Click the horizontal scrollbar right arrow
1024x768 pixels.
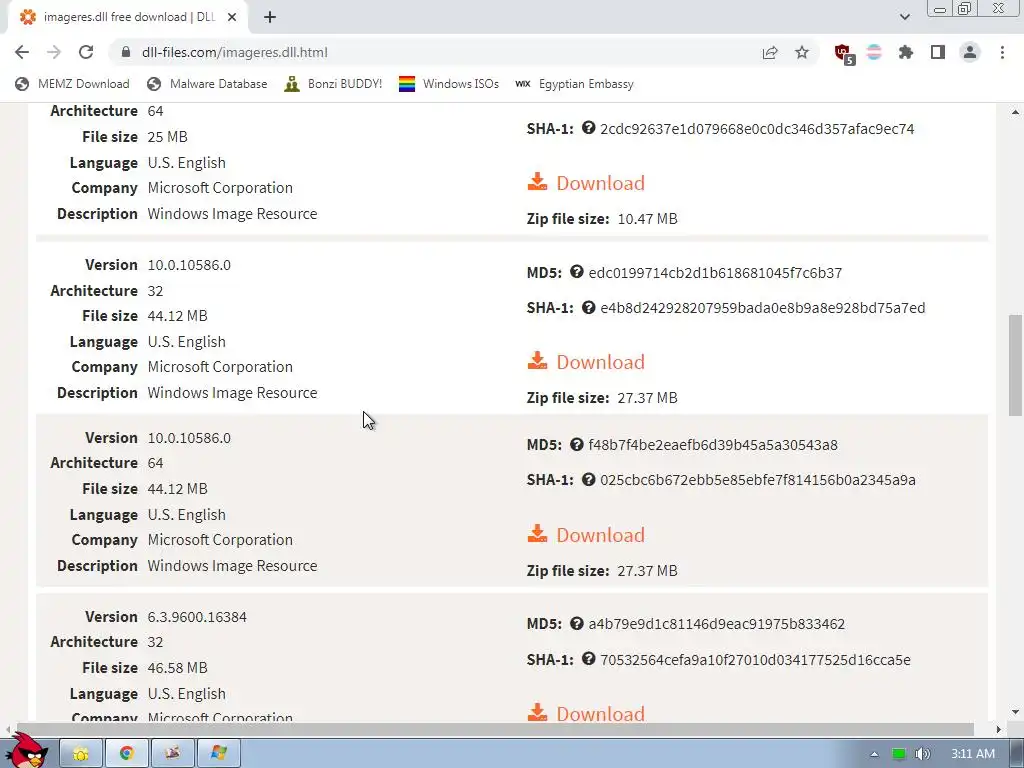999,729
